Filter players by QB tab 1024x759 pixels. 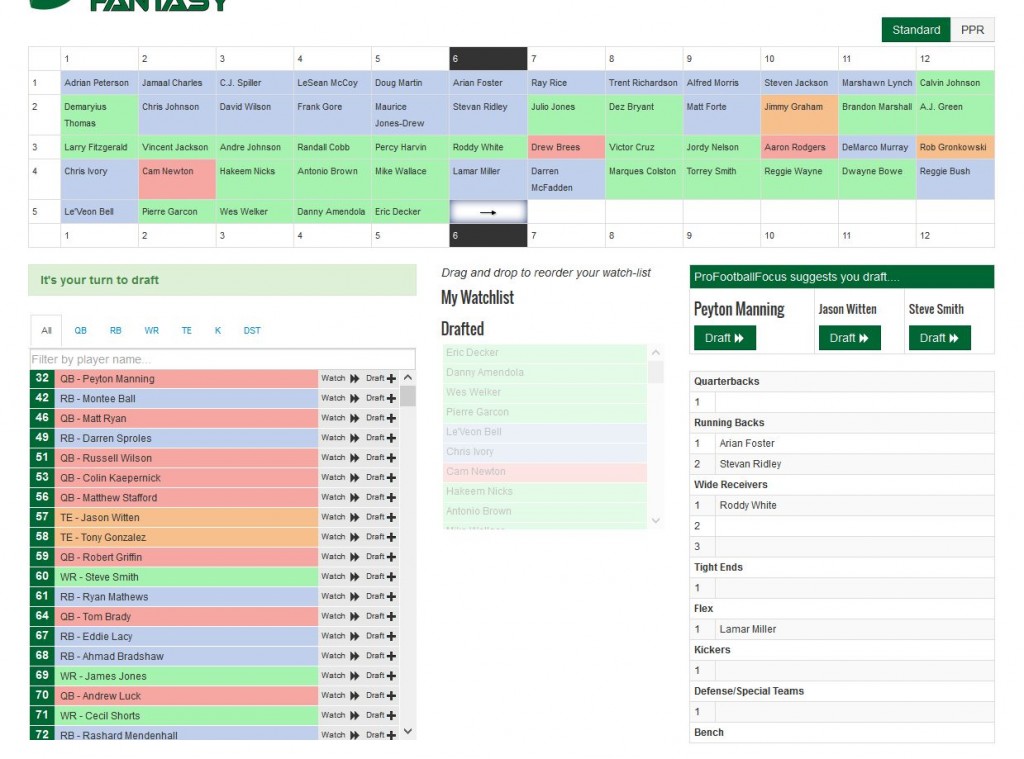tap(80, 331)
